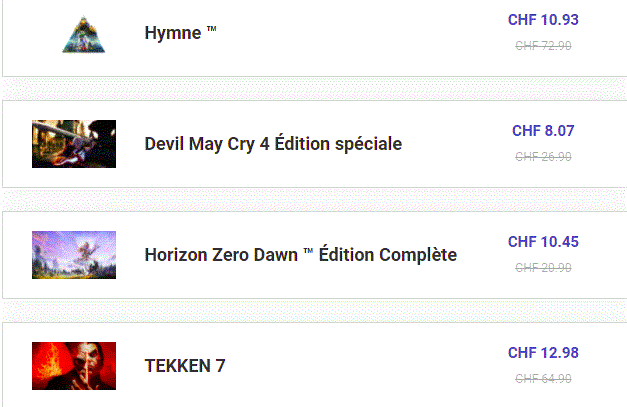Click the crossed-out CHF 26.90 price

pos(543,156)
